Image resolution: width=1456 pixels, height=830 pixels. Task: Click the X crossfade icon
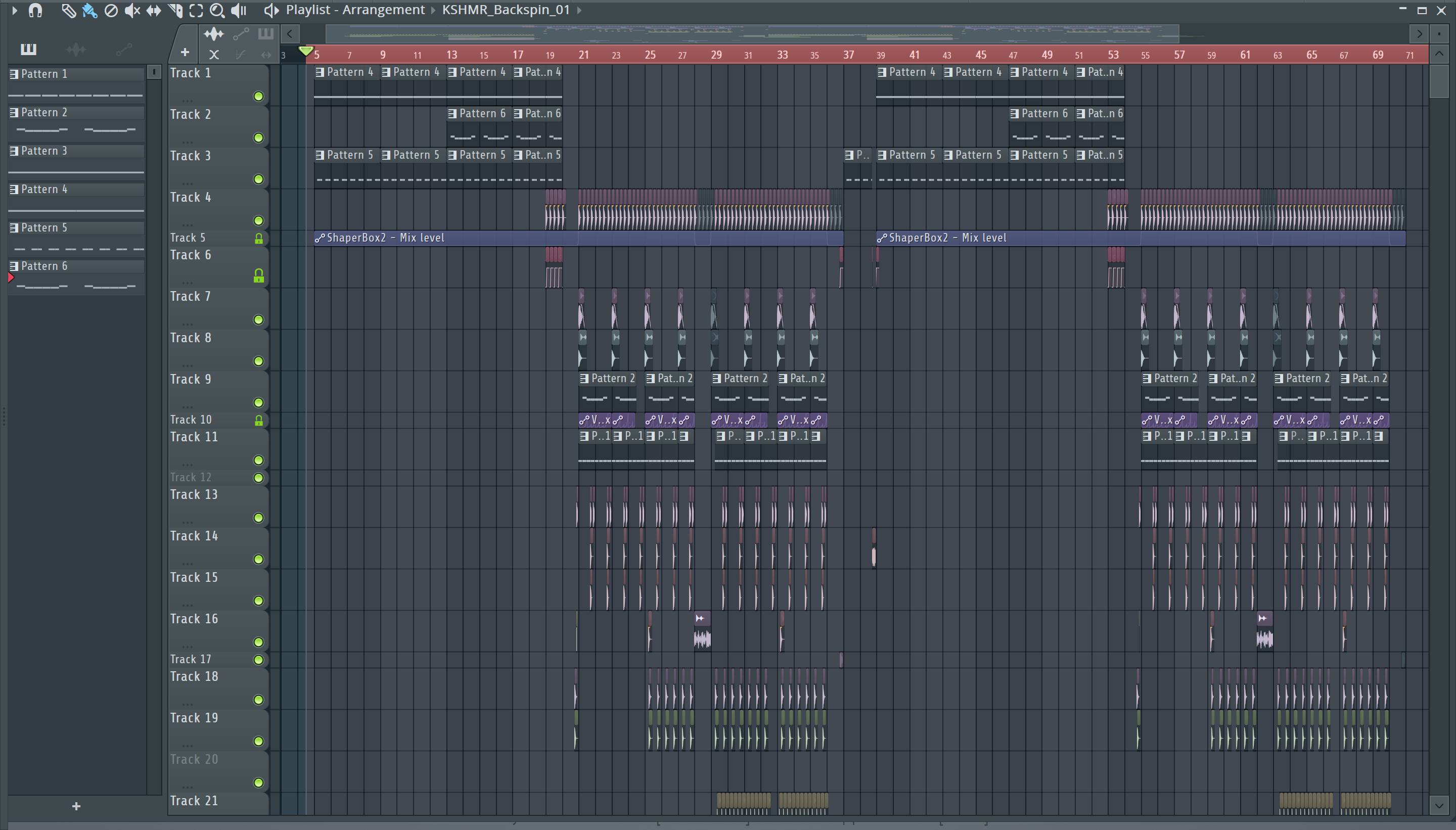[214, 55]
